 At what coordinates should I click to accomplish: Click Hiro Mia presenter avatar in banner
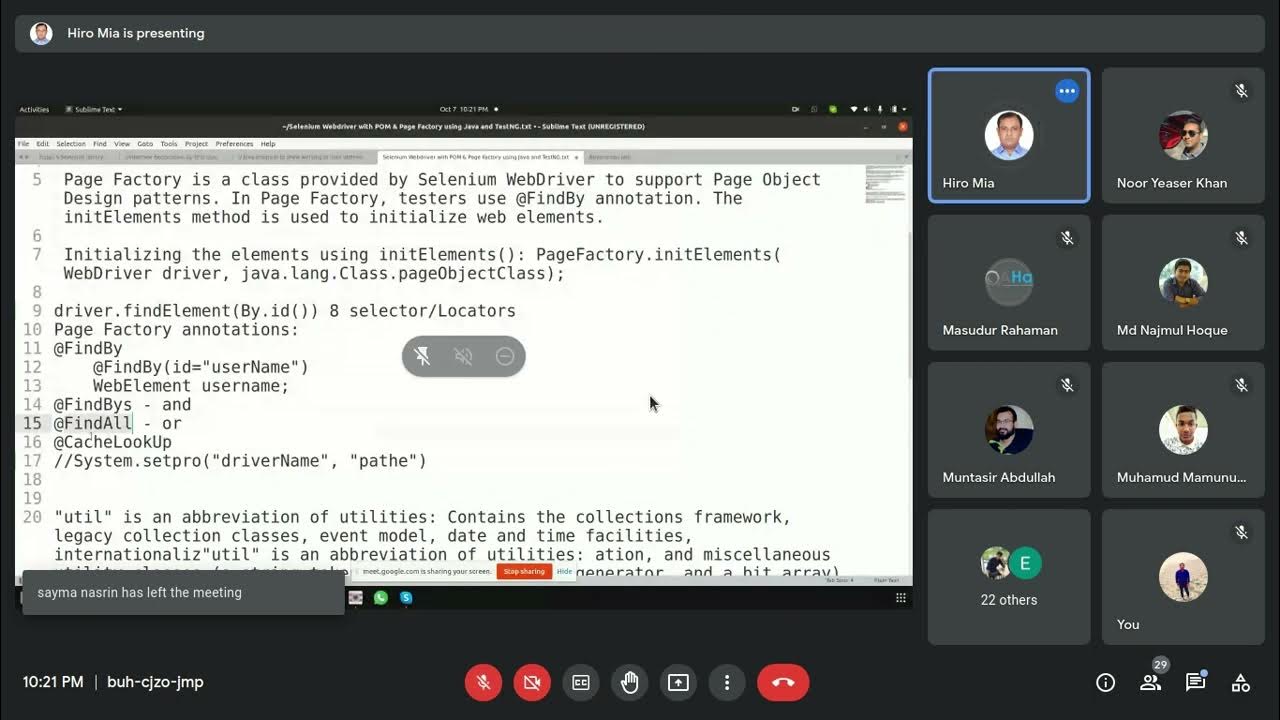(41, 33)
